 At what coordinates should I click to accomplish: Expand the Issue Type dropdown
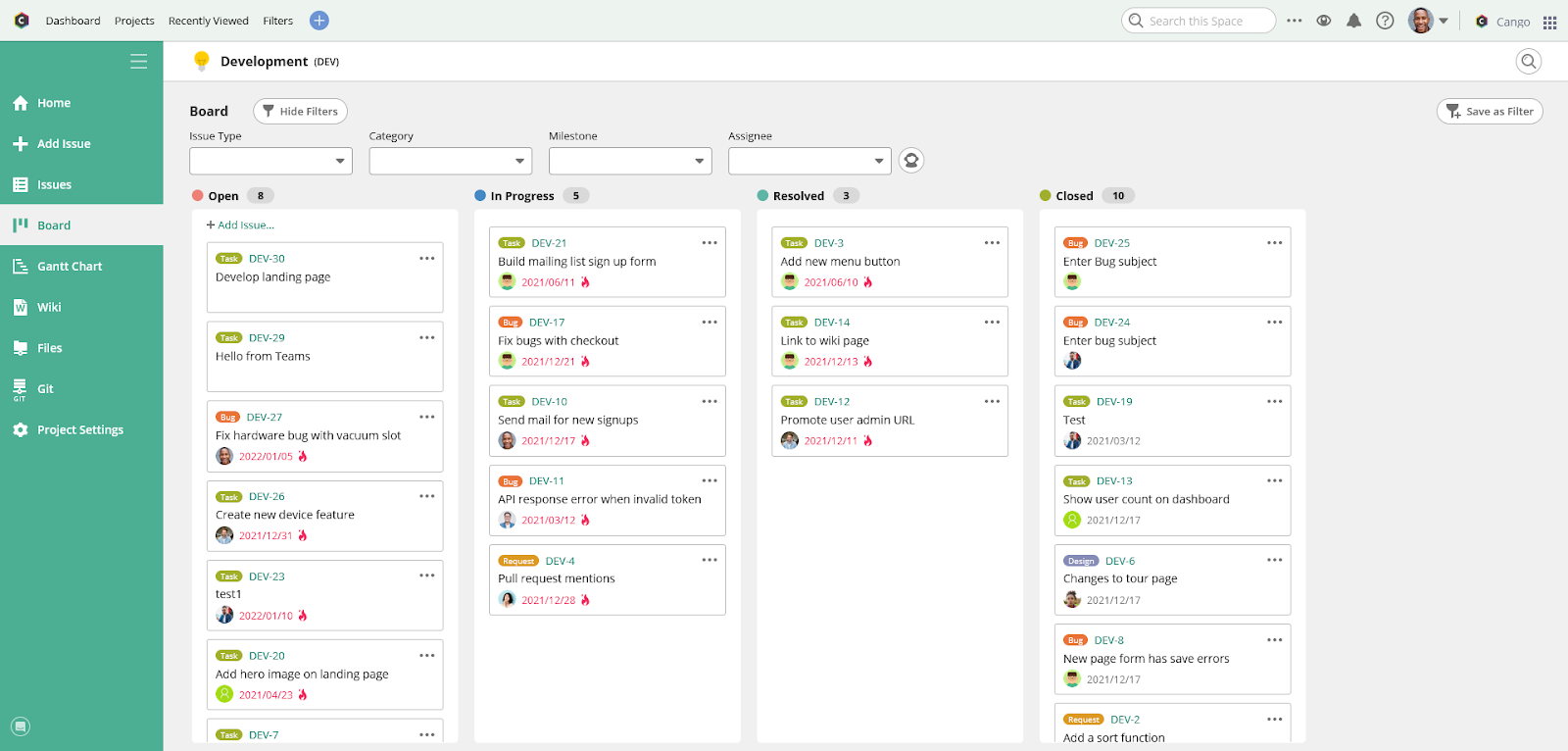point(270,161)
